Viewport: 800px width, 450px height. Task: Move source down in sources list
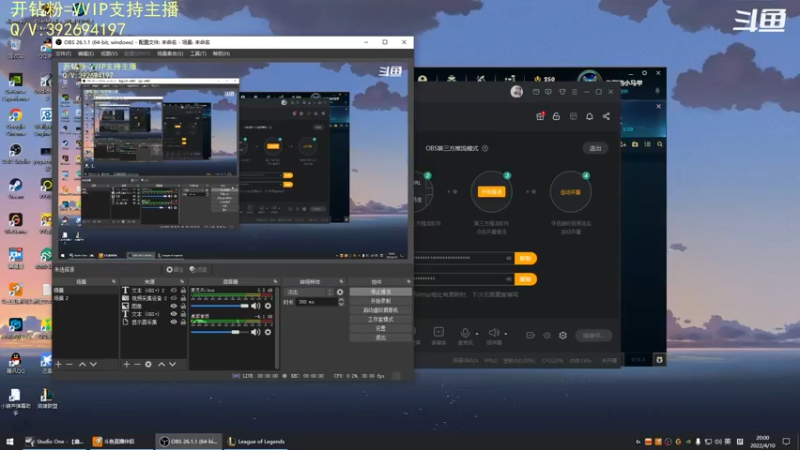coord(172,364)
